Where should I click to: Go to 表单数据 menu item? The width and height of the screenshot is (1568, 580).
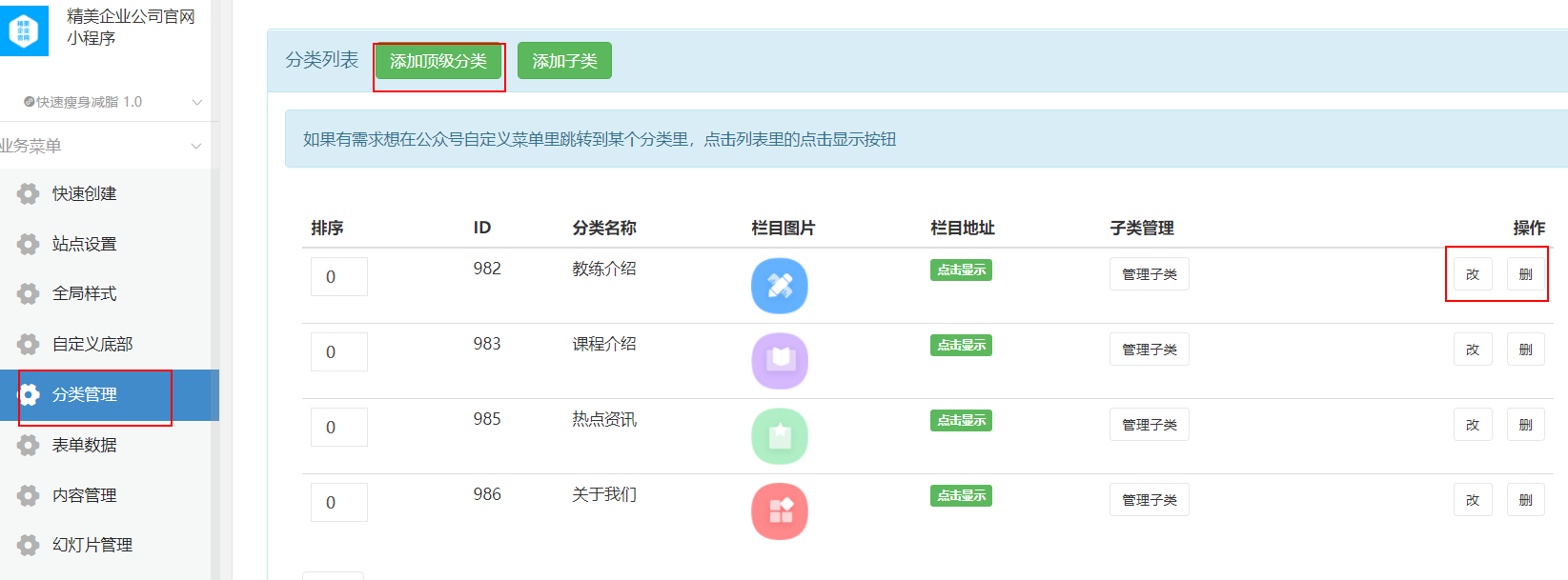point(85,445)
